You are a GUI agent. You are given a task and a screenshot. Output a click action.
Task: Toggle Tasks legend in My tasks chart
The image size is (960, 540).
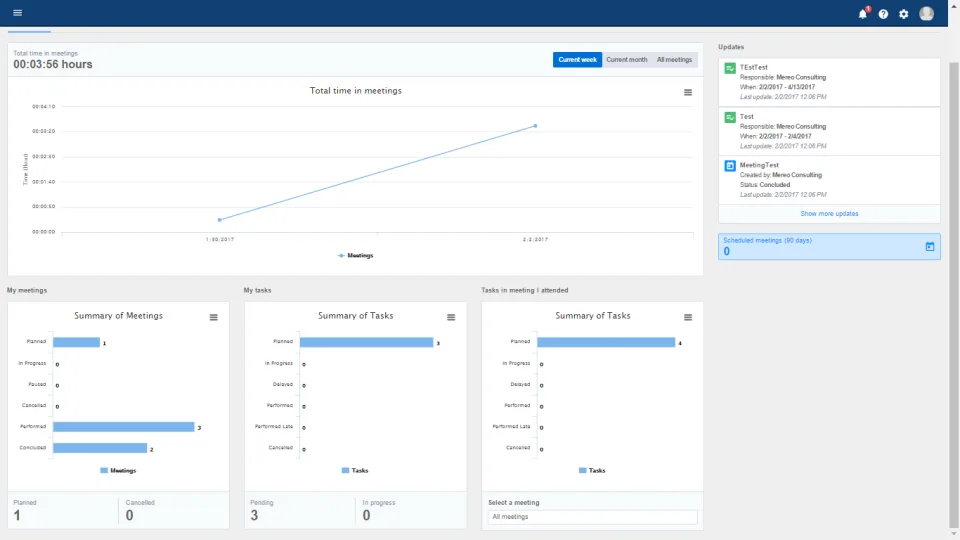pos(355,470)
